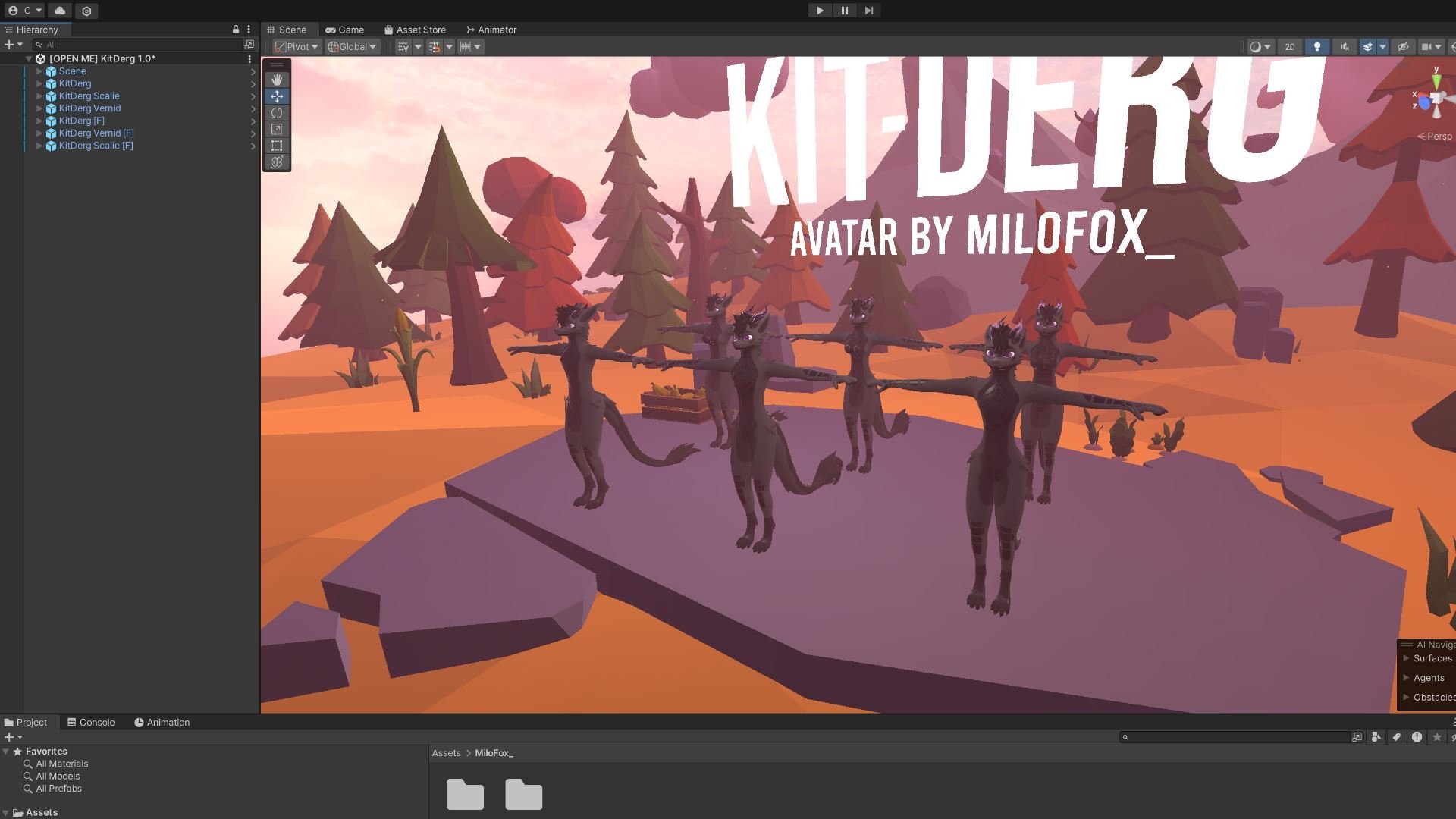Open cloud services icon
Image resolution: width=1456 pixels, height=819 pixels.
(60, 11)
